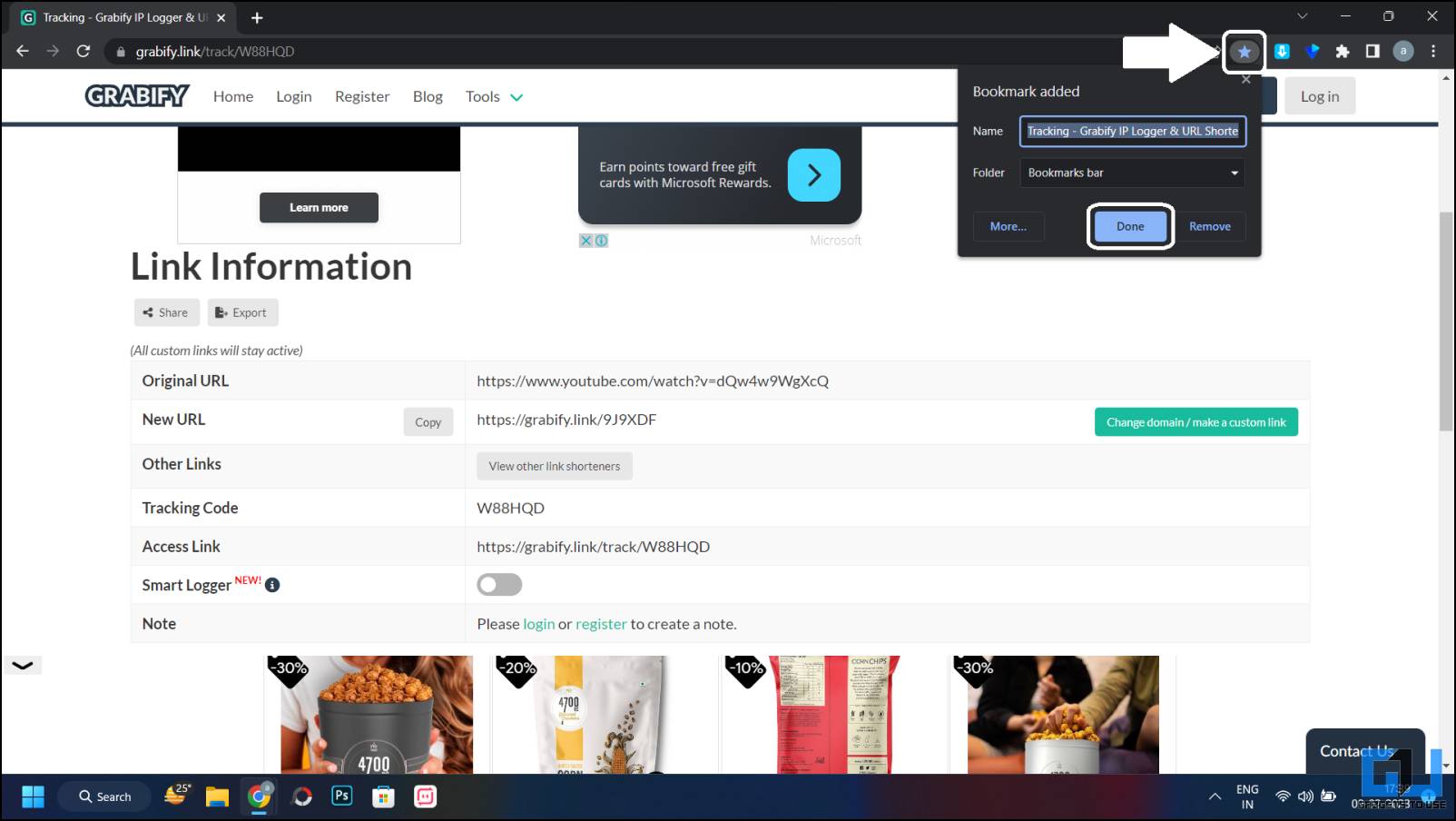This screenshot has width=1456, height=821.
Task: Close the Bookmark added popup
Action: 1246,80
